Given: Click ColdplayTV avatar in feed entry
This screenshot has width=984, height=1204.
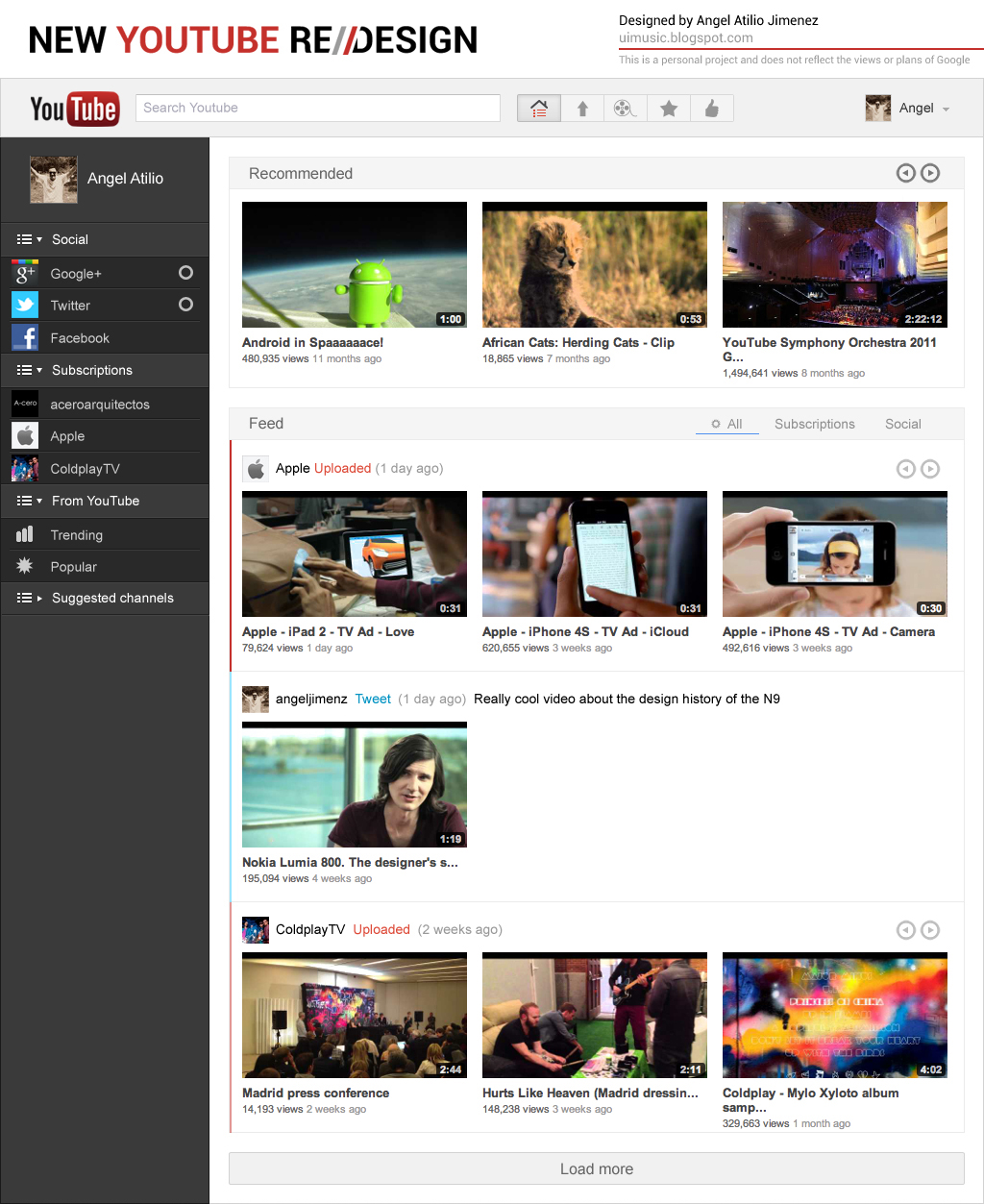Looking at the screenshot, I should pos(256,929).
